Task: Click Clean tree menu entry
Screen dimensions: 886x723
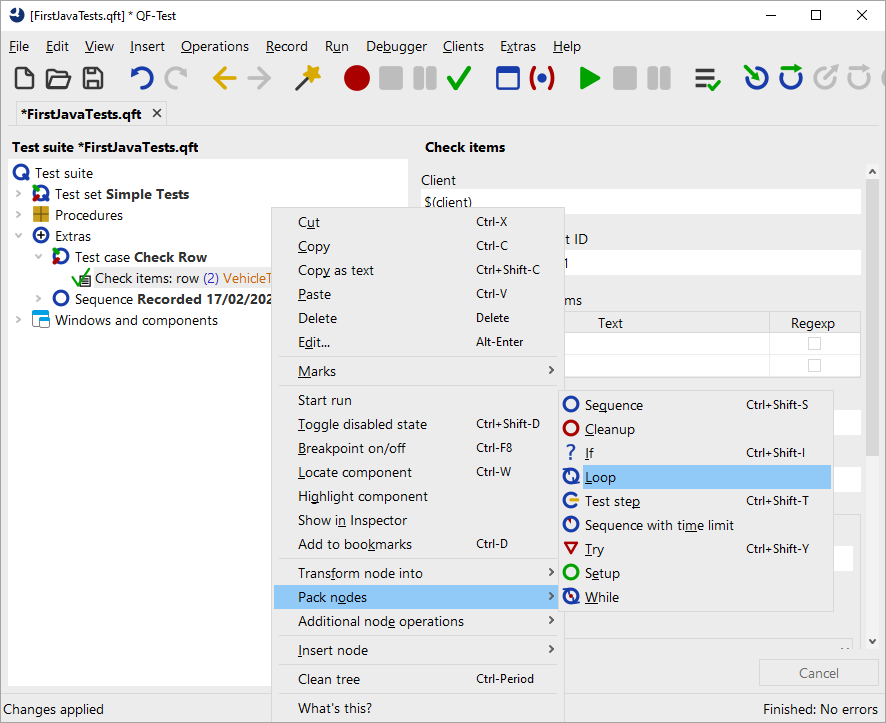Action: pos(419,679)
